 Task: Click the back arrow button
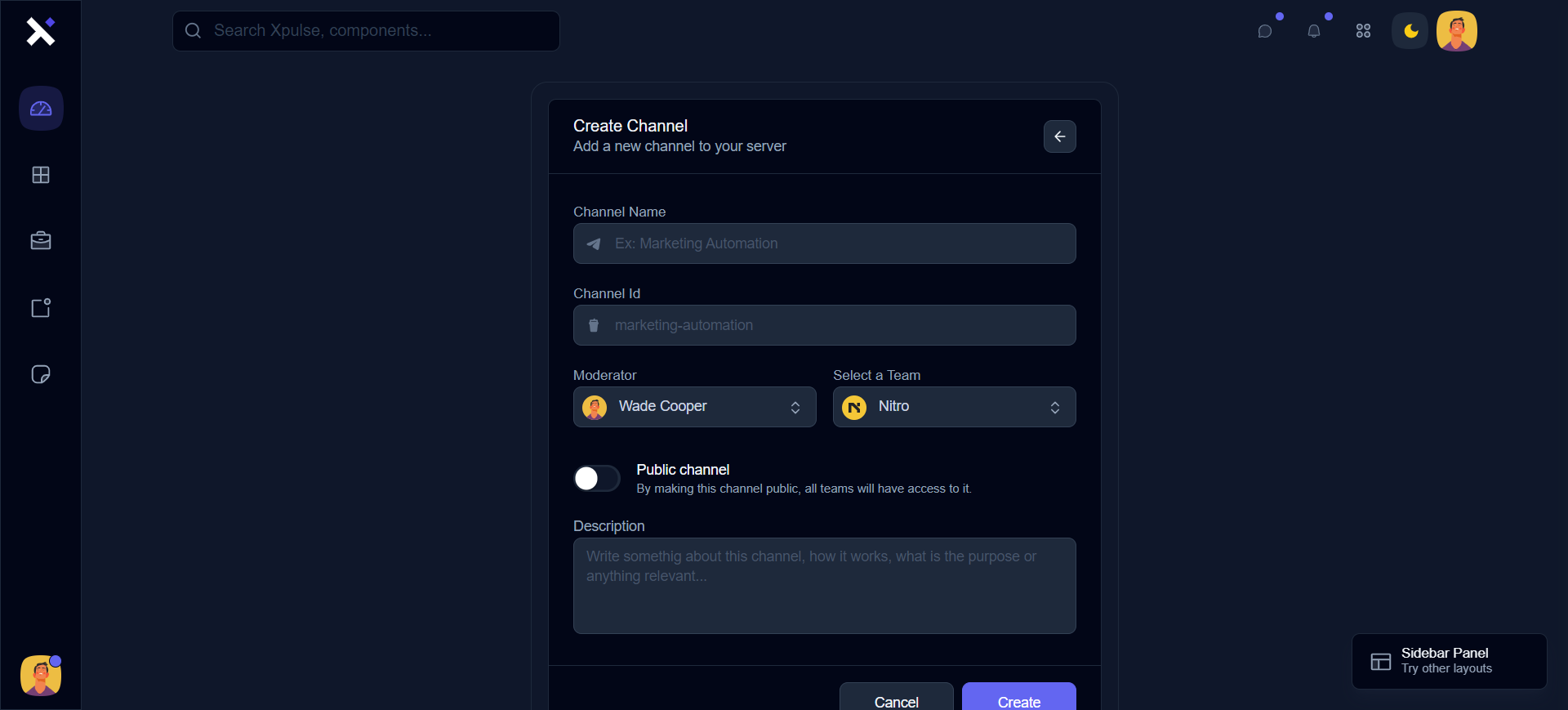[1059, 136]
